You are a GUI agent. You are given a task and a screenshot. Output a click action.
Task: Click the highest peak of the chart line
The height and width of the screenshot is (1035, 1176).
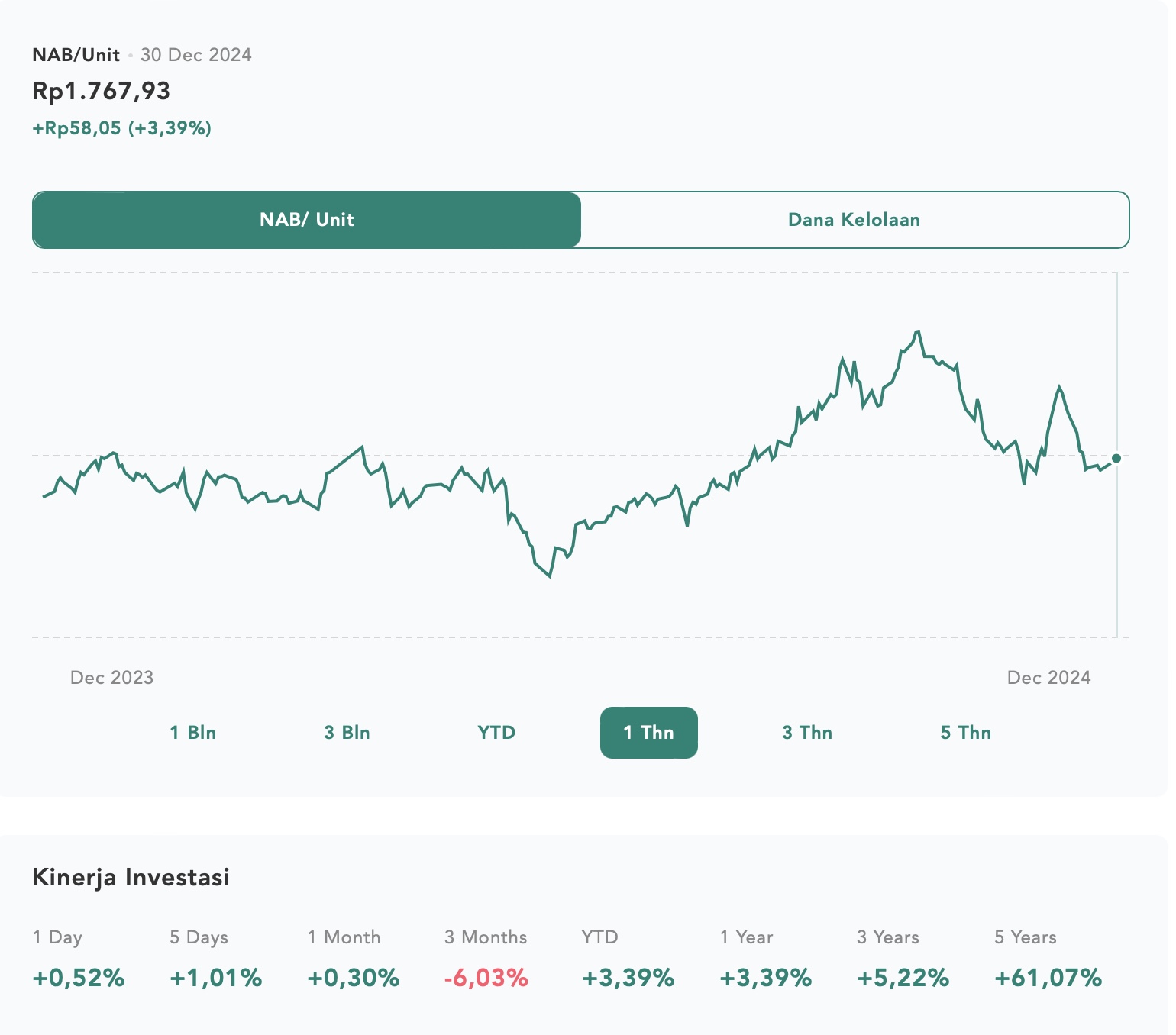[x=918, y=332]
